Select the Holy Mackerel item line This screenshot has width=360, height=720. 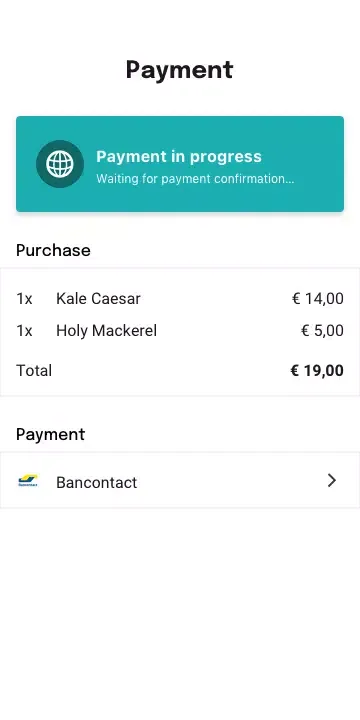pyautogui.click(x=180, y=331)
